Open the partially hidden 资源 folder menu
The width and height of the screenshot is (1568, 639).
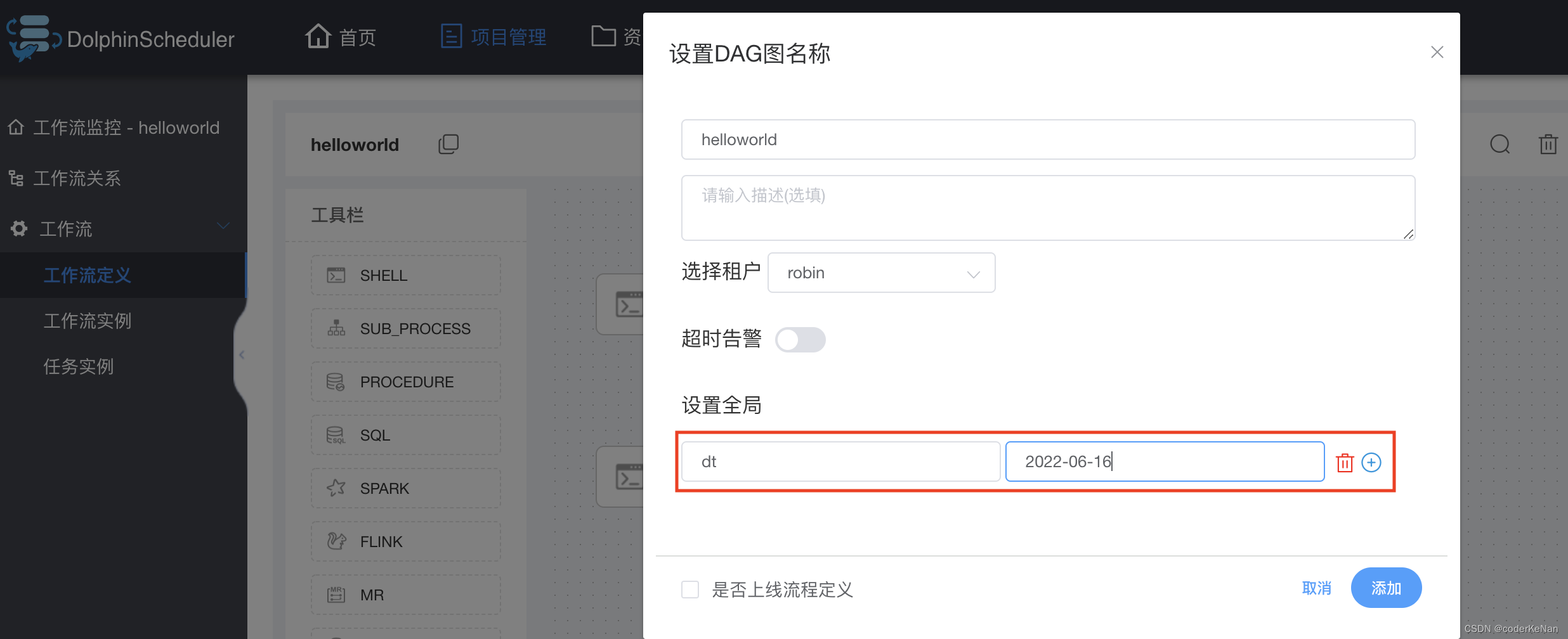[616, 37]
